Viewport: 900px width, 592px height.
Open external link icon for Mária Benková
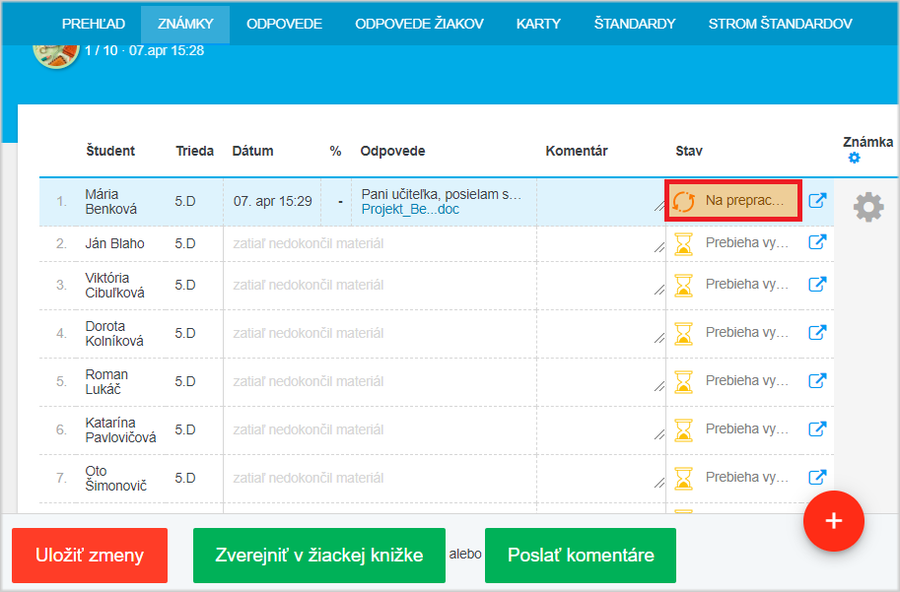coord(817,200)
